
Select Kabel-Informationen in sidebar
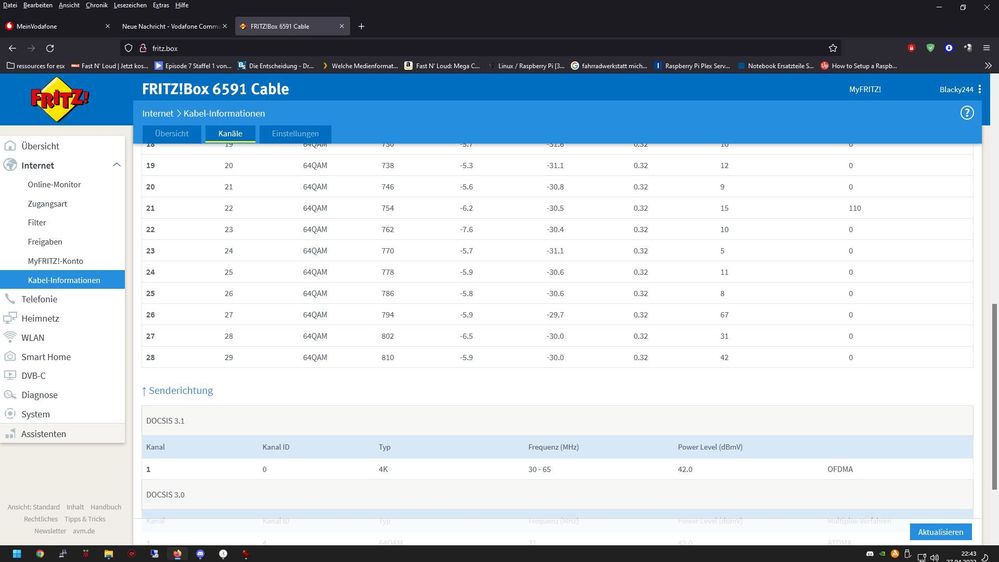(62, 280)
